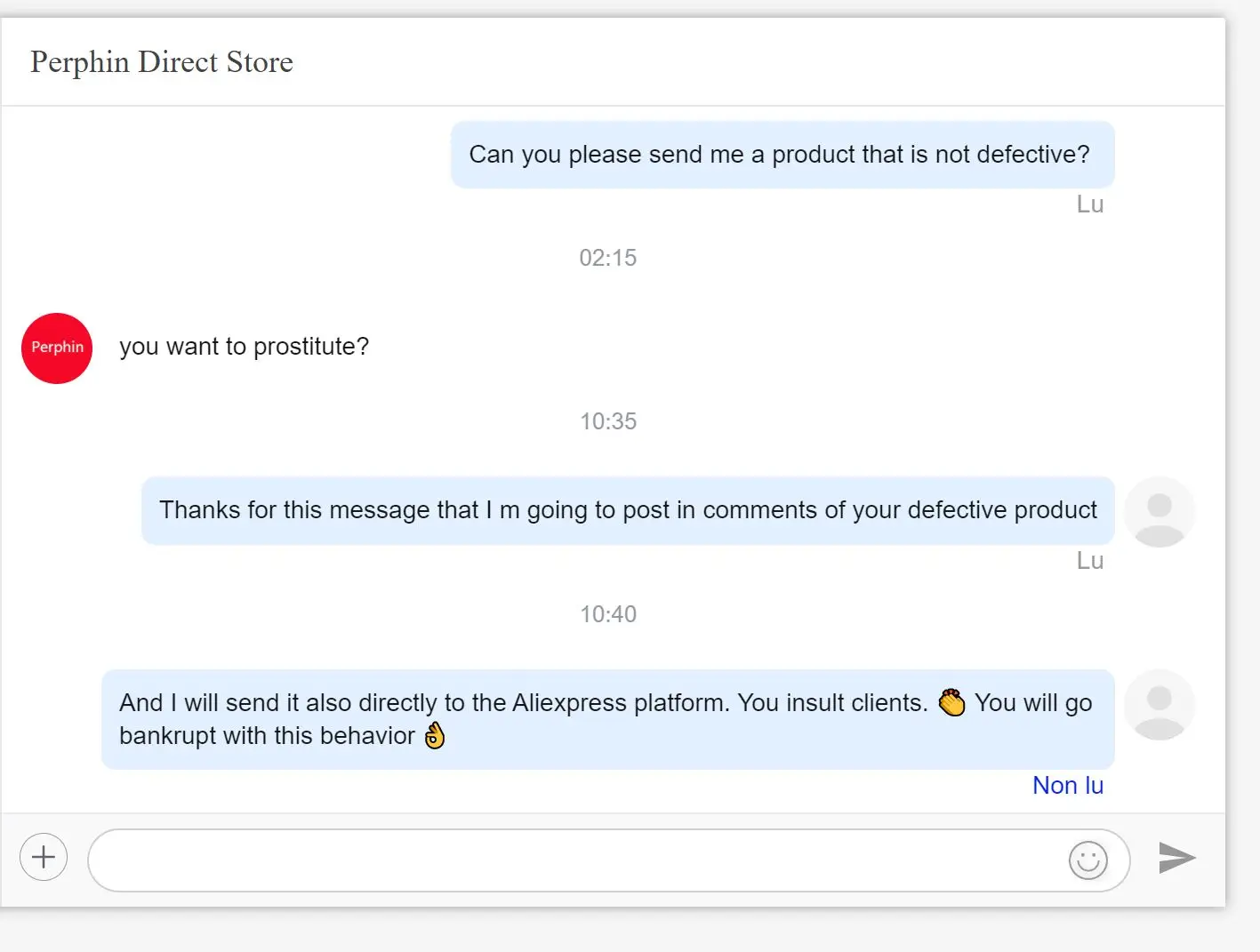Click "Lu" status under the "Thanks" message
Viewport: 1260px width, 952px height.
tap(1089, 561)
